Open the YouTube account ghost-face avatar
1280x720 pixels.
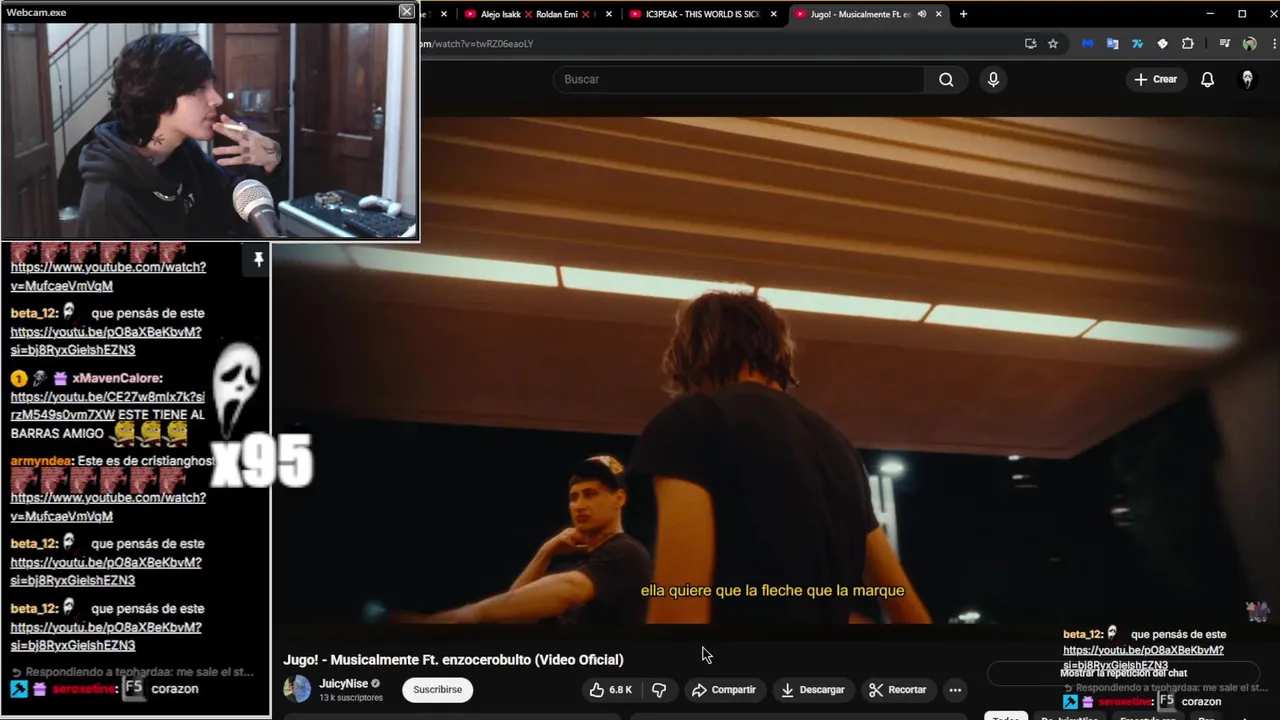(1247, 79)
